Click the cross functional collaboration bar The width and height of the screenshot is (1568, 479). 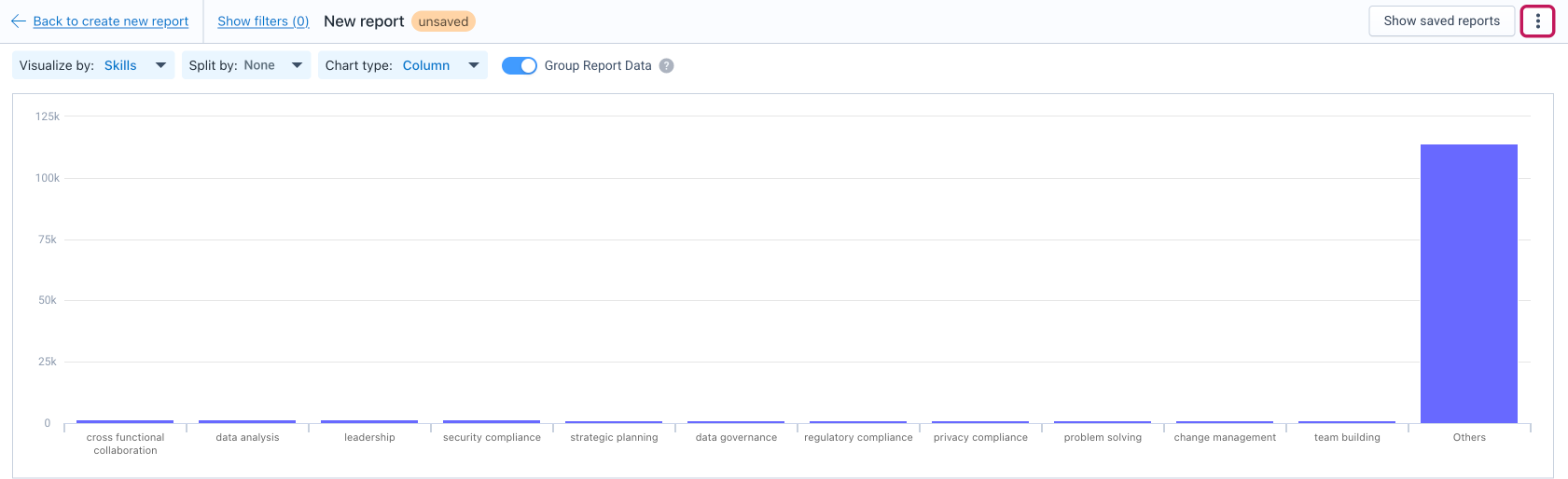[125, 421]
